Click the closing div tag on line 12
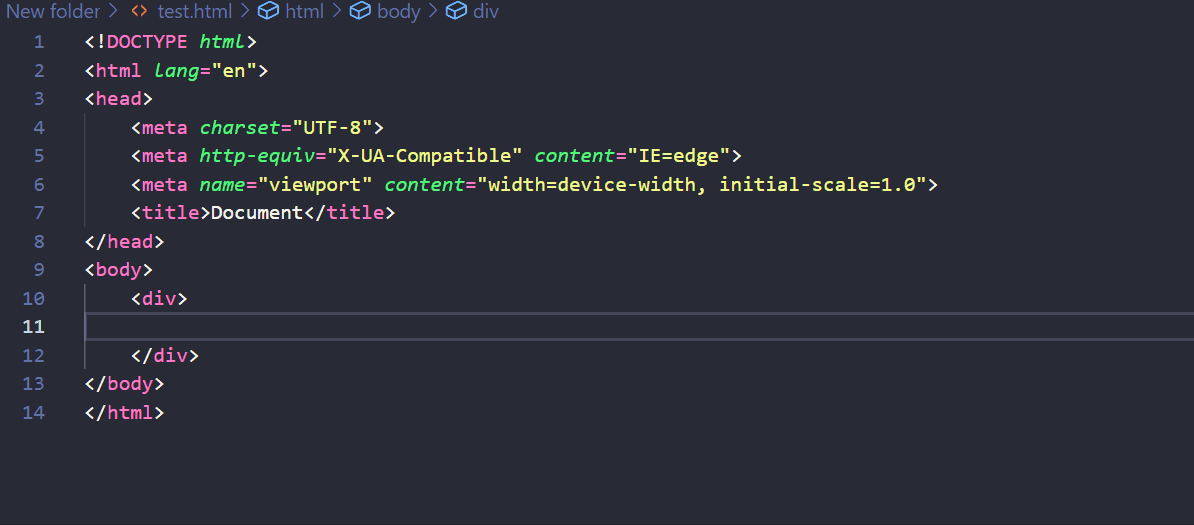Viewport: 1194px width, 525px height. 165,356
